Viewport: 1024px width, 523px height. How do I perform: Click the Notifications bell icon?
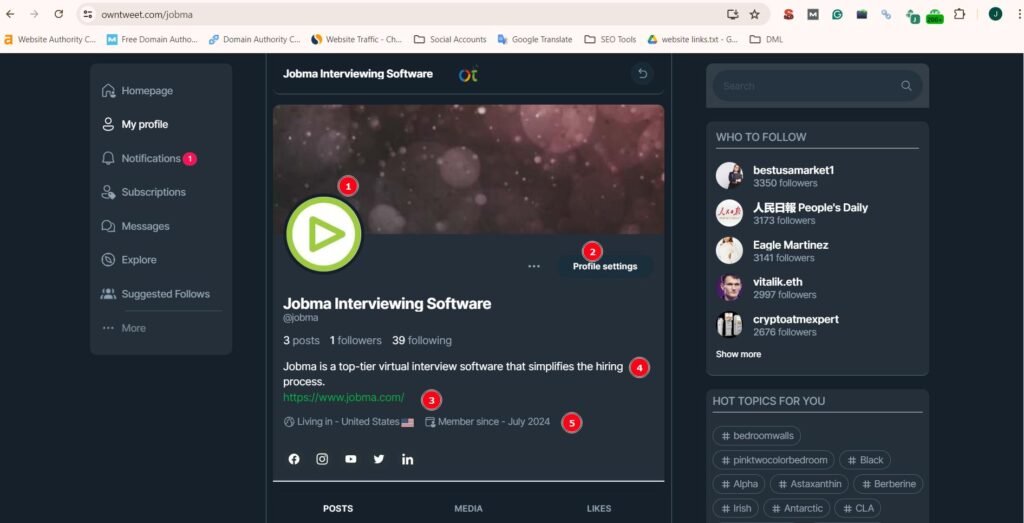pyautogui.click(x=108, y=158)
